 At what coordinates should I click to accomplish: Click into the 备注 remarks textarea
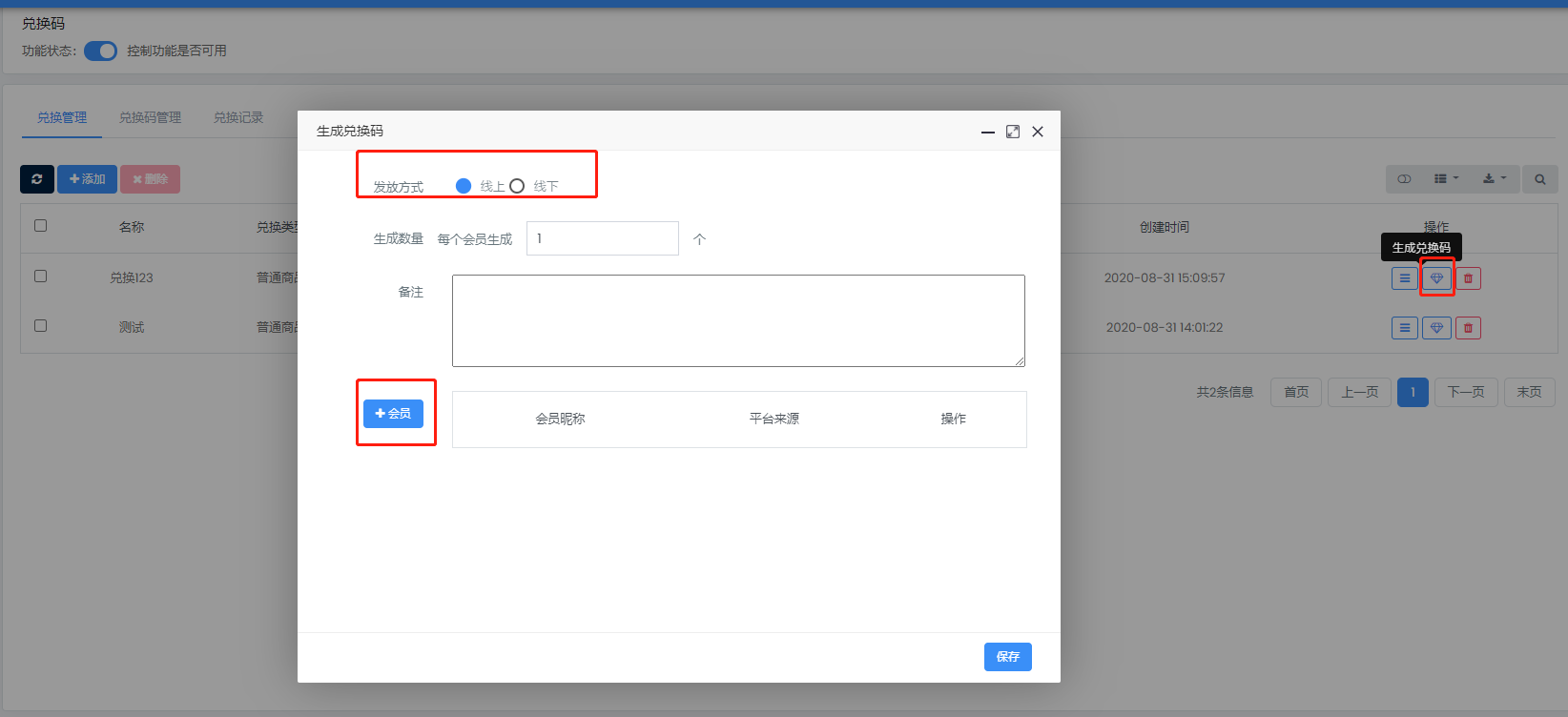point(738,320)
